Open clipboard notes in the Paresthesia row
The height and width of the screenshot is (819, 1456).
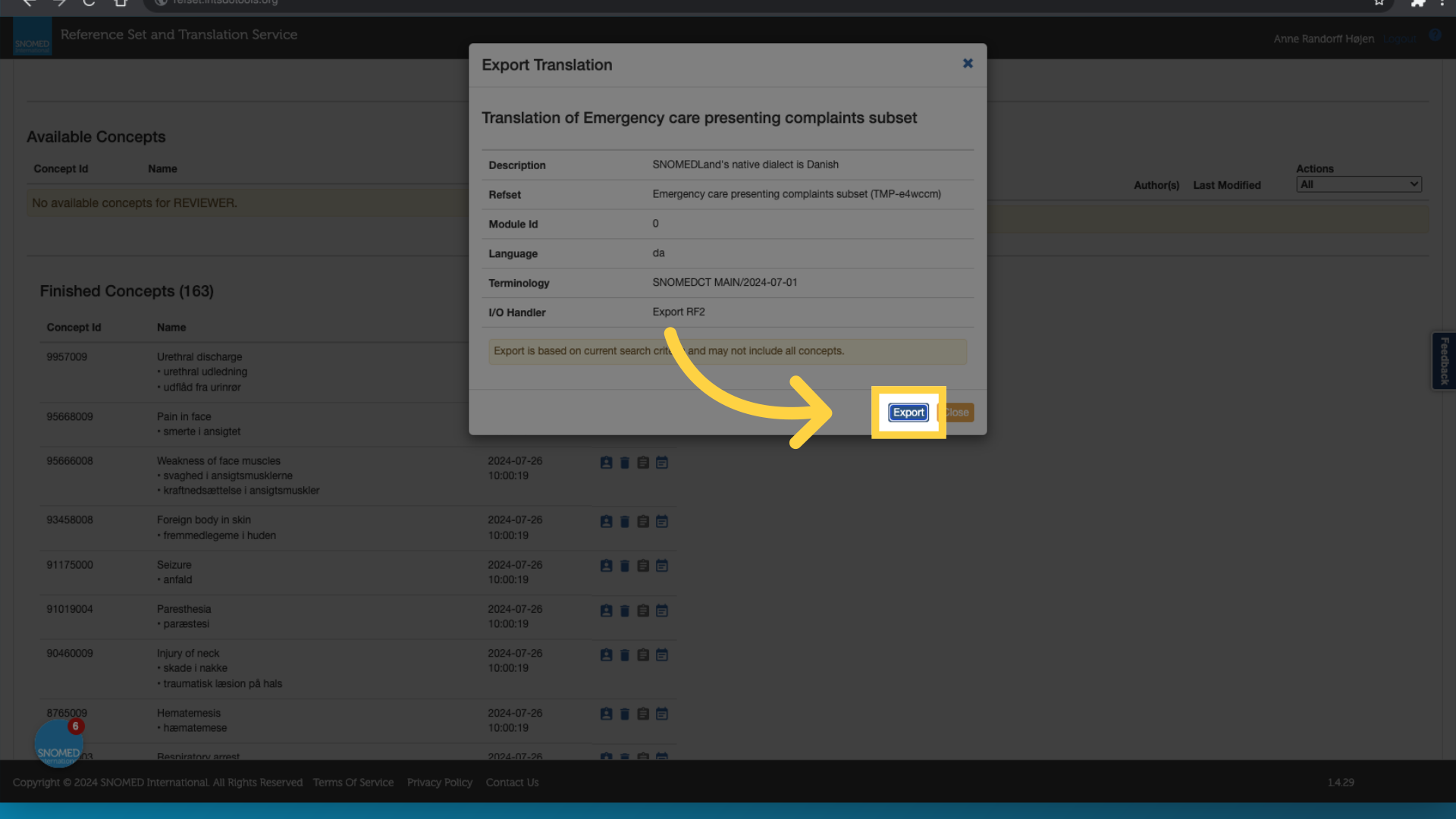643,610
